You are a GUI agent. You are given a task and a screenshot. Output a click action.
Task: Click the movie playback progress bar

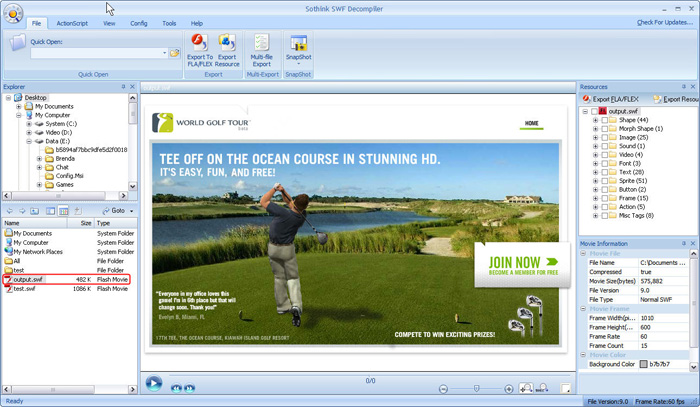tap(371, 376)
